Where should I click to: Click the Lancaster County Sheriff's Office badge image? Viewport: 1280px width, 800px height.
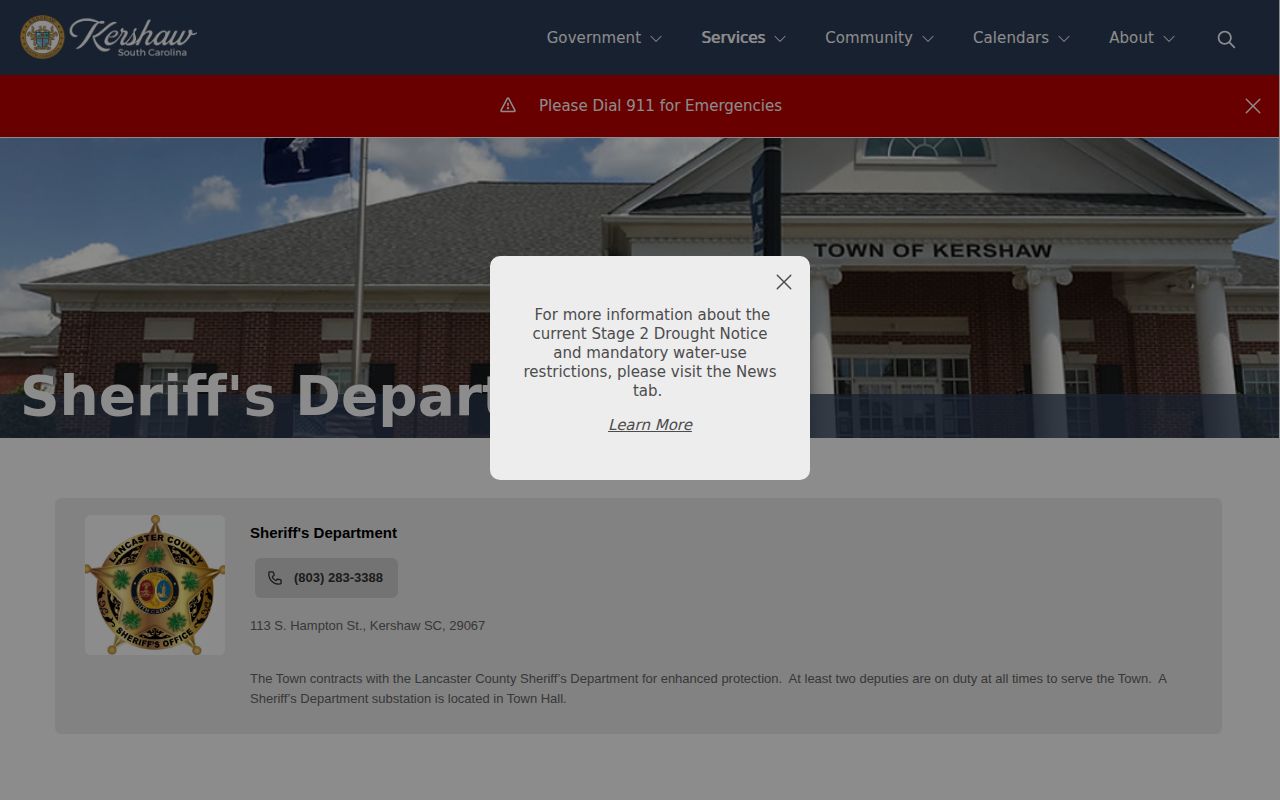tap(155, 585)
